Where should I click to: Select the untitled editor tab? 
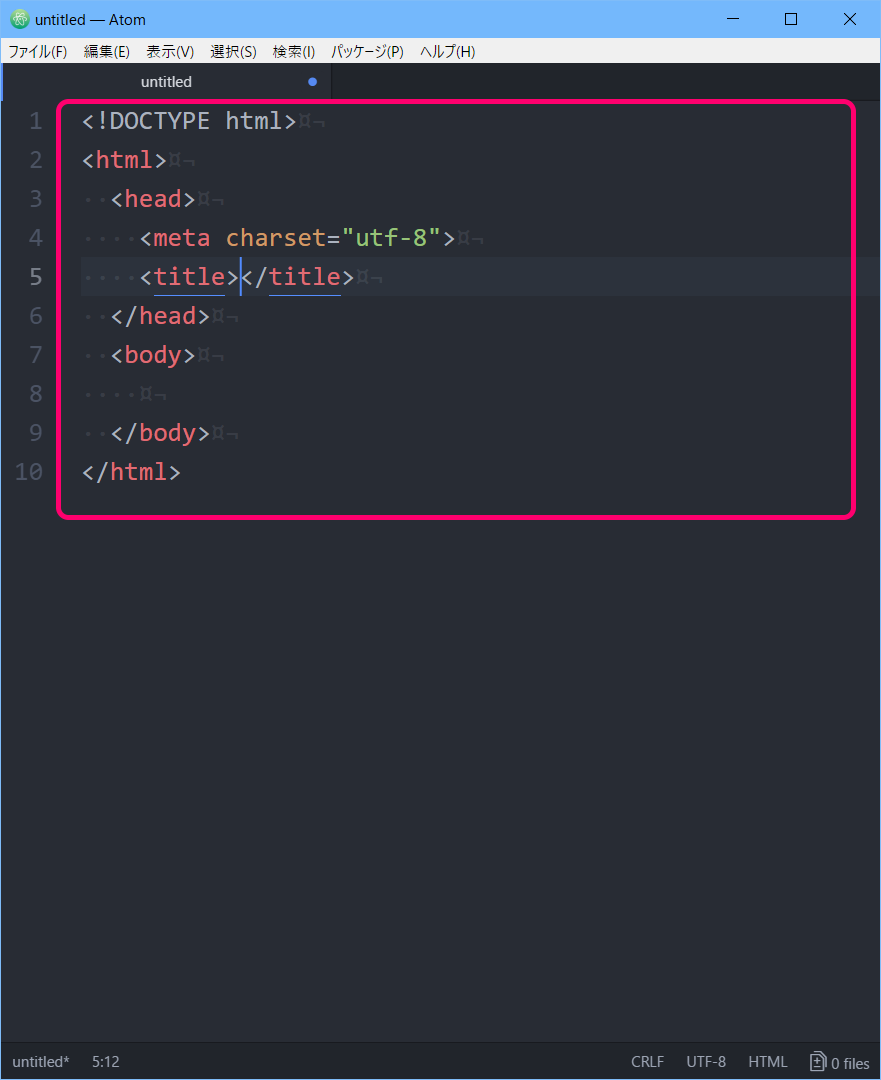click(x=166, y=82)
